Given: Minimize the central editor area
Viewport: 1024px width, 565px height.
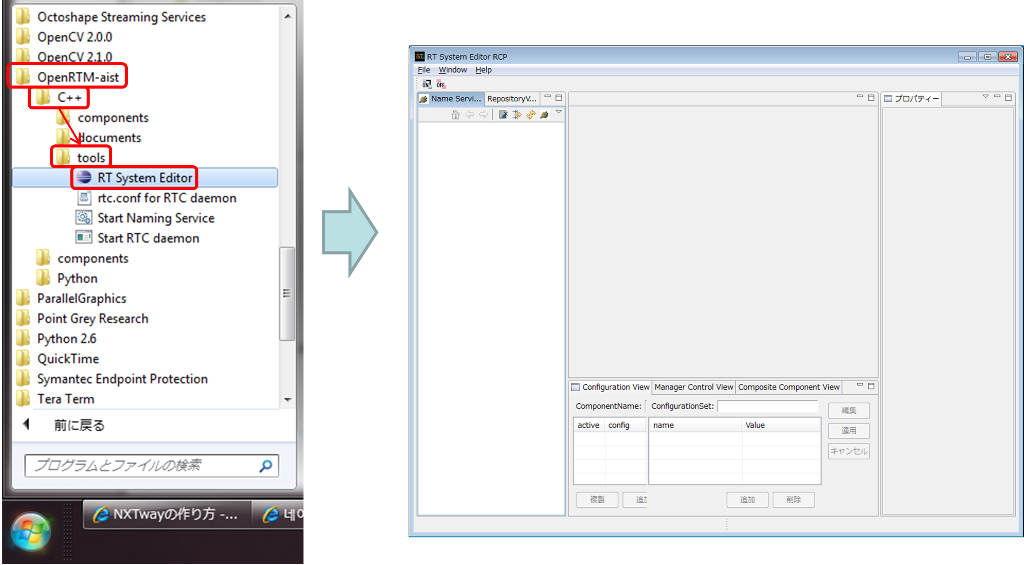Looking at the screenshot, I should pos(860,97).
